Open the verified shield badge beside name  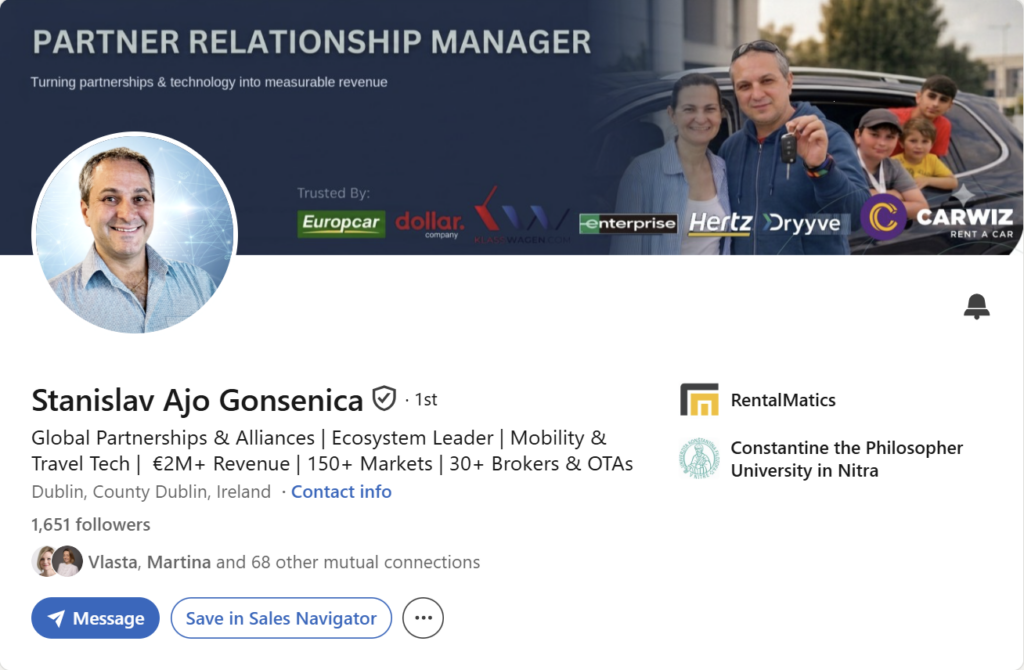pyautogui.click(x=384, y=398)
